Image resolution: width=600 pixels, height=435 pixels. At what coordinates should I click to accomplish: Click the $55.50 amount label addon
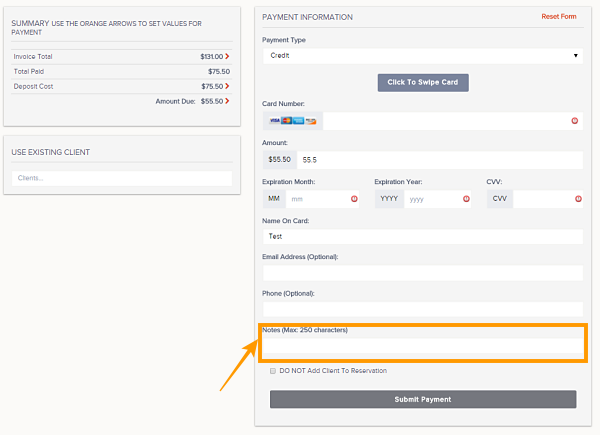280,160
